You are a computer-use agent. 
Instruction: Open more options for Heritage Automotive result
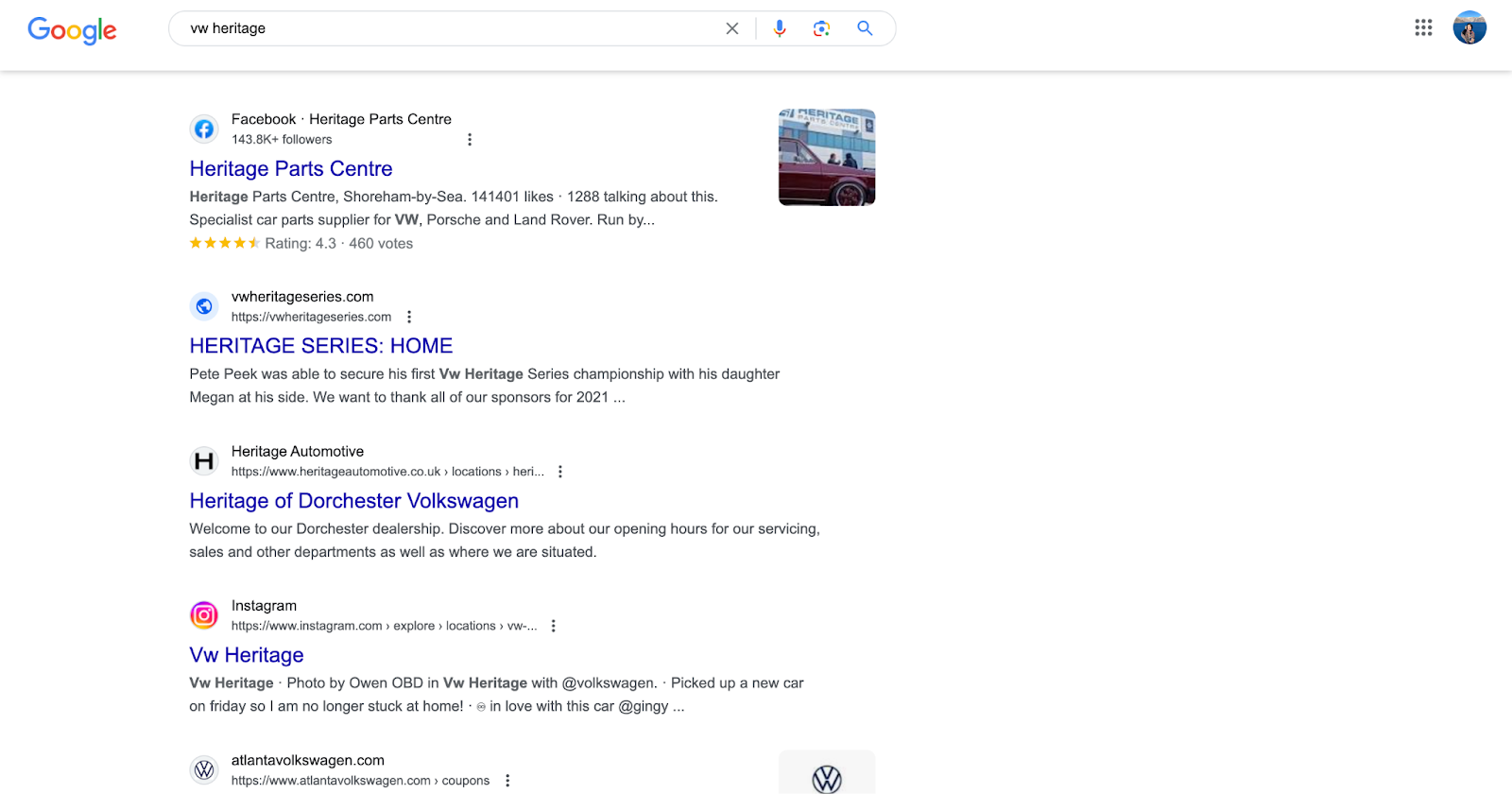tap(560, 472)
